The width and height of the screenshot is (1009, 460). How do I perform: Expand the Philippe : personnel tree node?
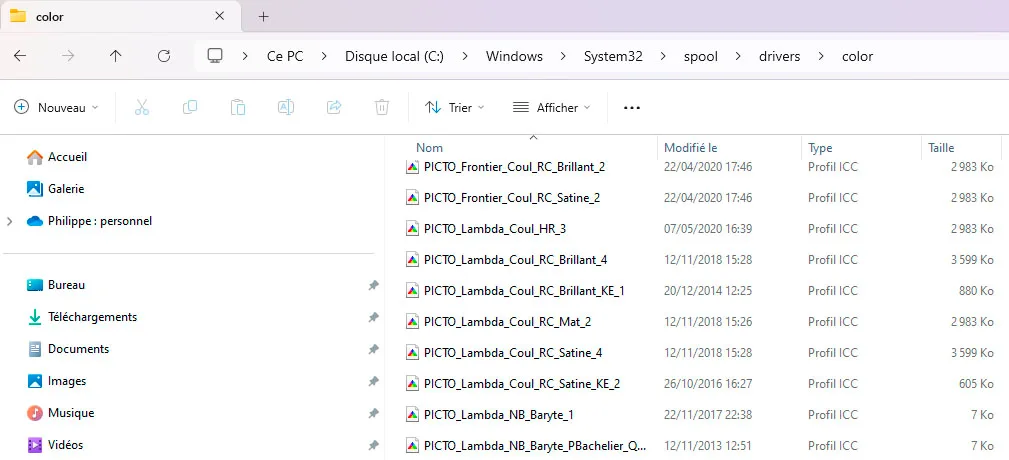coord(10,221)
